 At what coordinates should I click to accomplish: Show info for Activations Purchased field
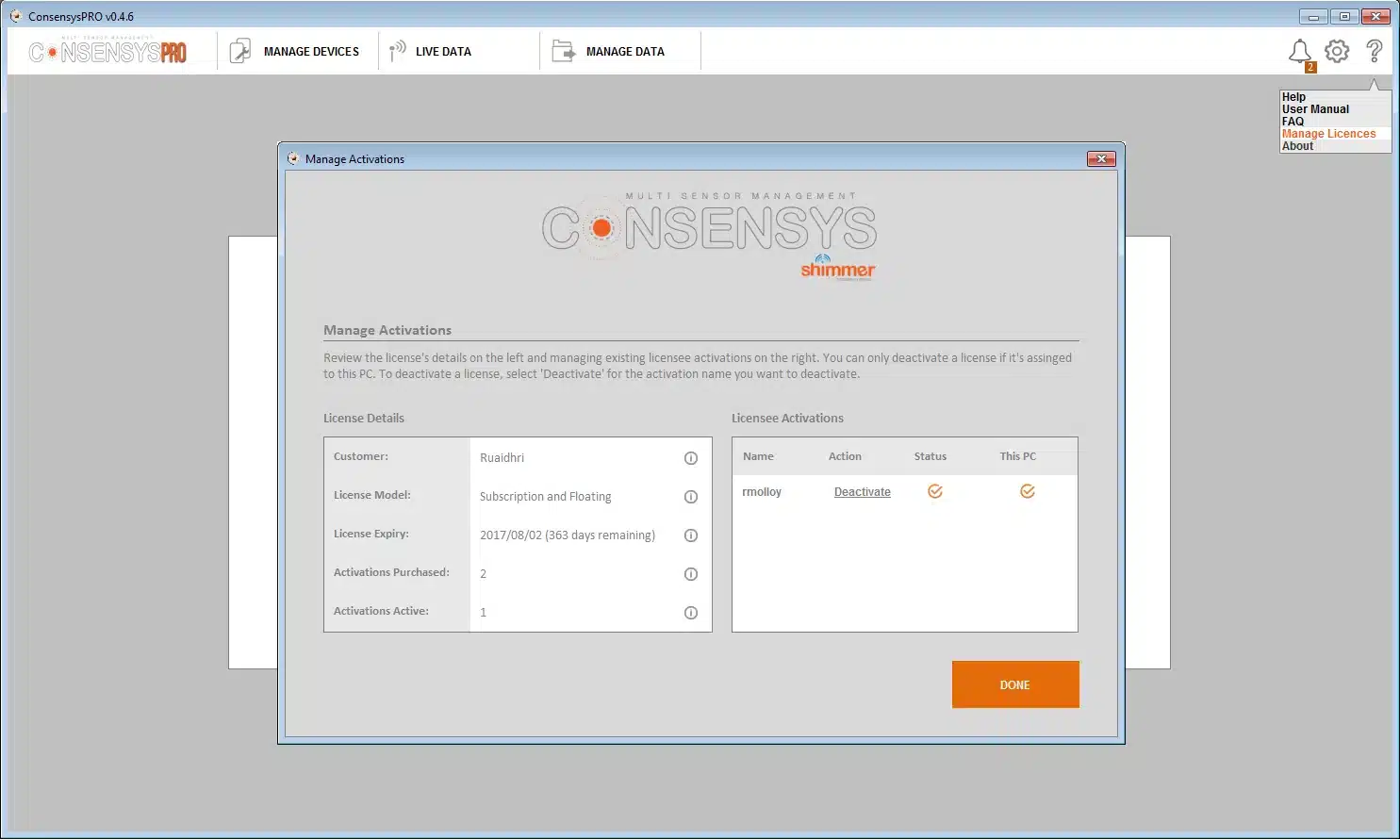click(691, 574)
